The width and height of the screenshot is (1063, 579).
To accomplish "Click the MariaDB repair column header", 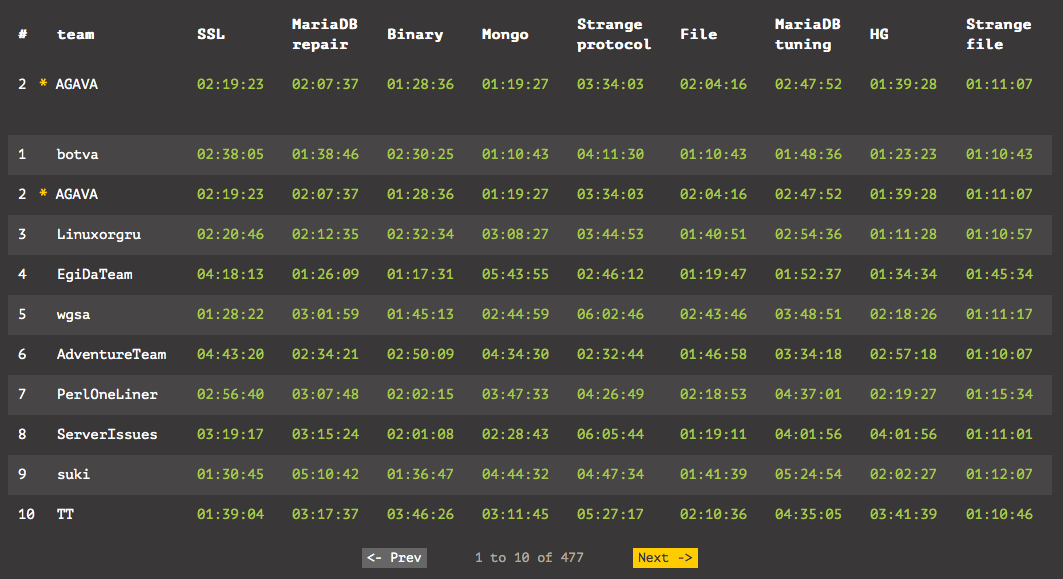I will pos(325,34).
